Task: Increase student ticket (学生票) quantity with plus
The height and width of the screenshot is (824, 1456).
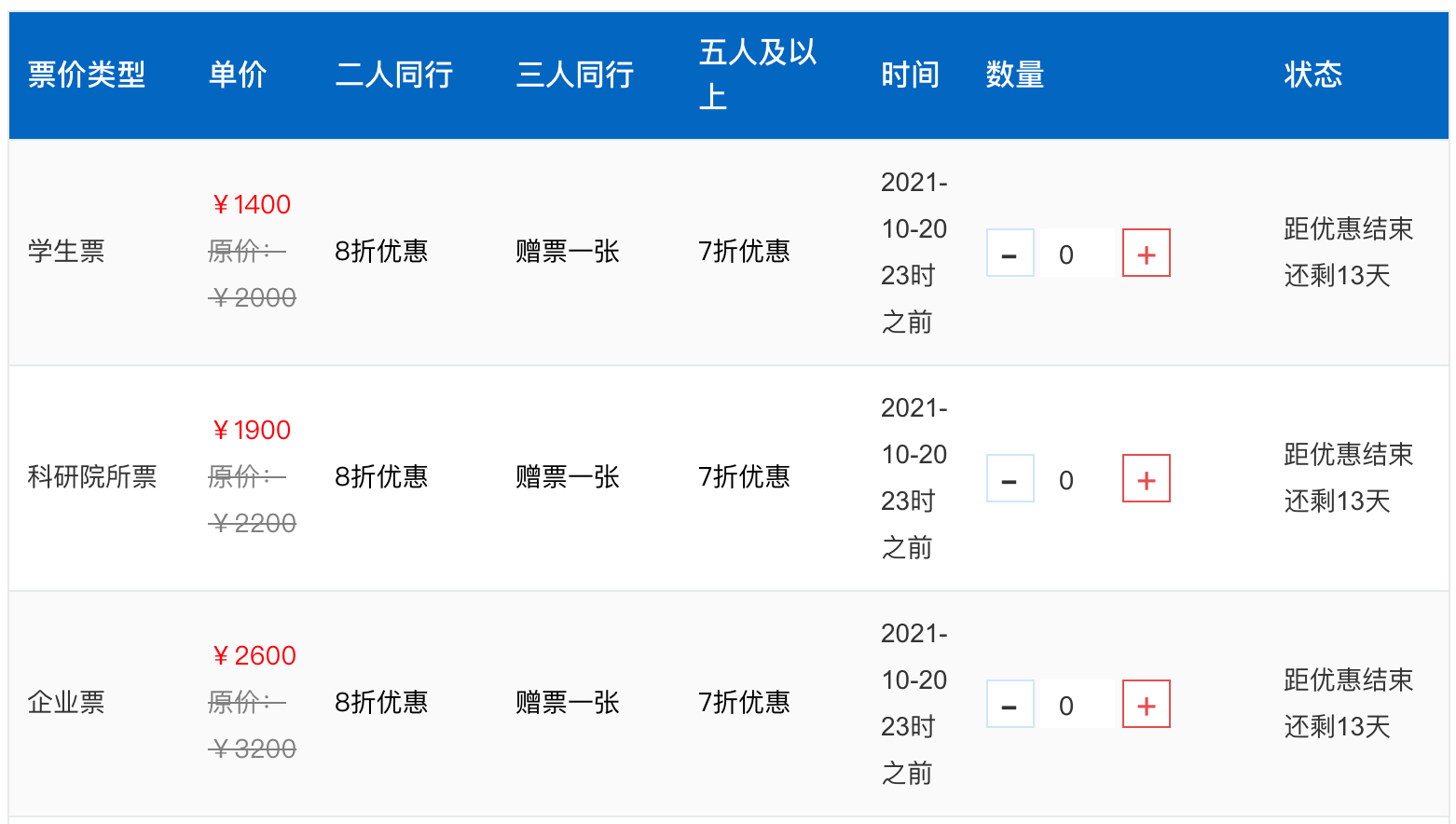Action: (1146, 254)
